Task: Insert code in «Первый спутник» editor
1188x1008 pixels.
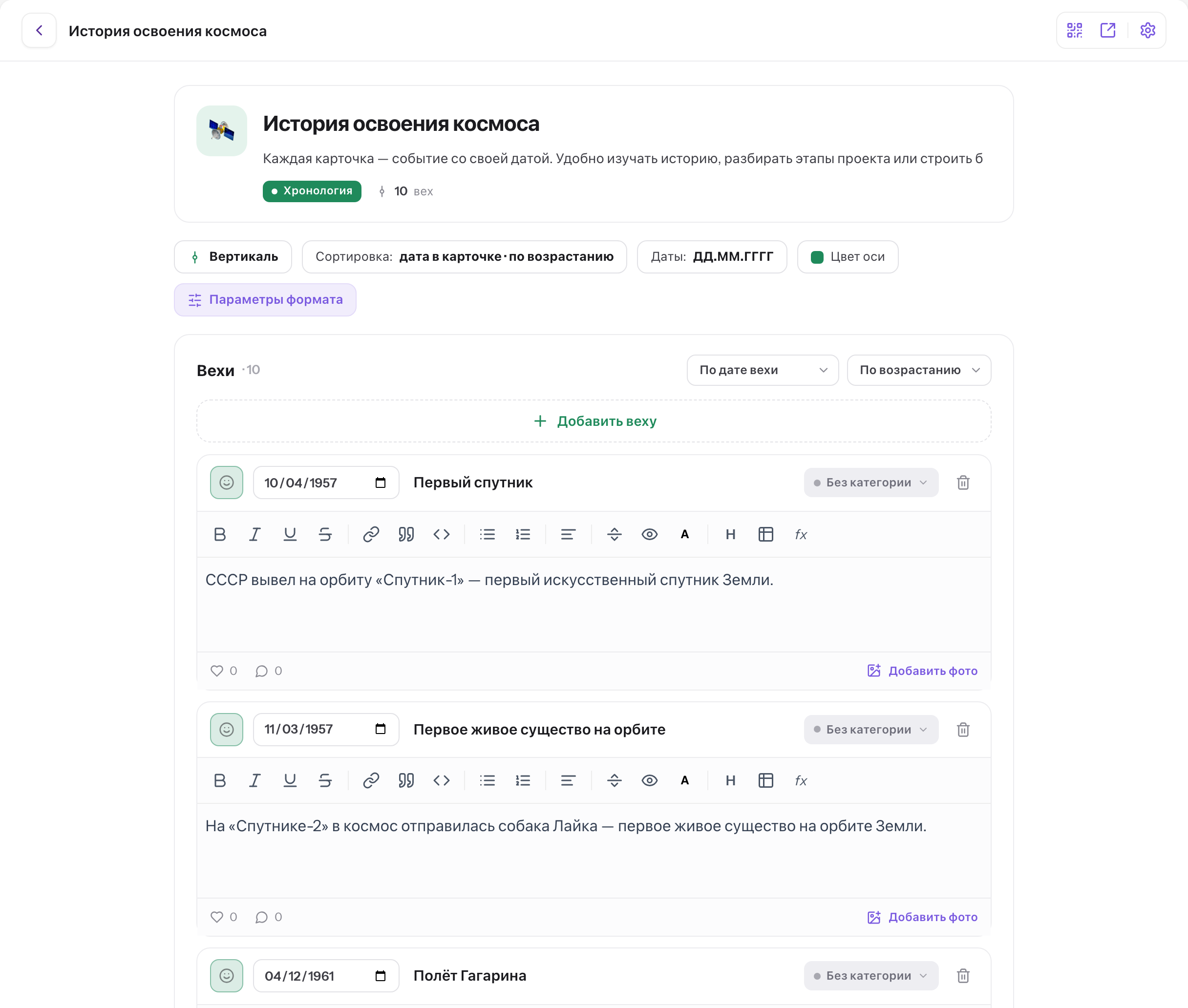Action: pos(441,534)
